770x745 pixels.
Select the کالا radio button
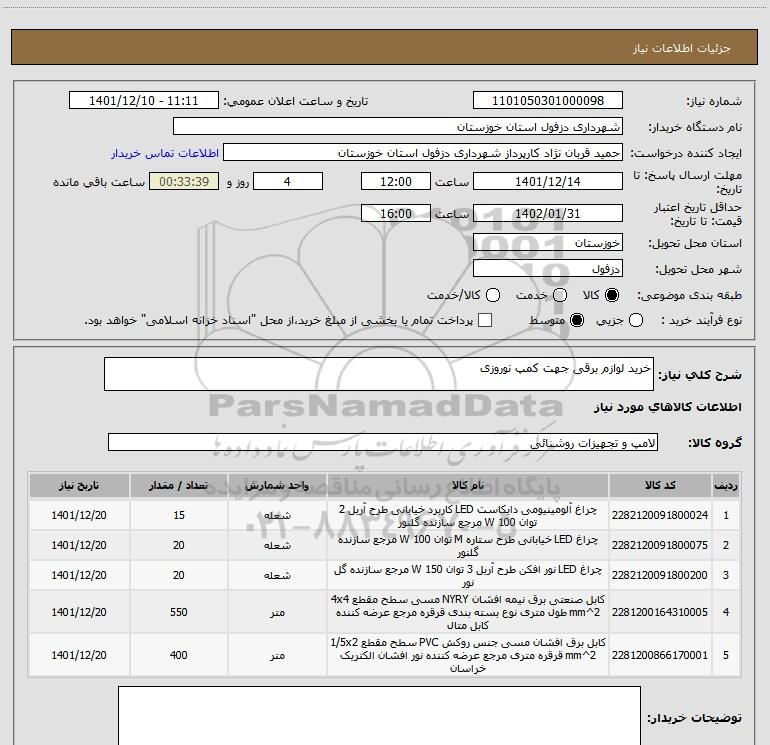[612, 295]
